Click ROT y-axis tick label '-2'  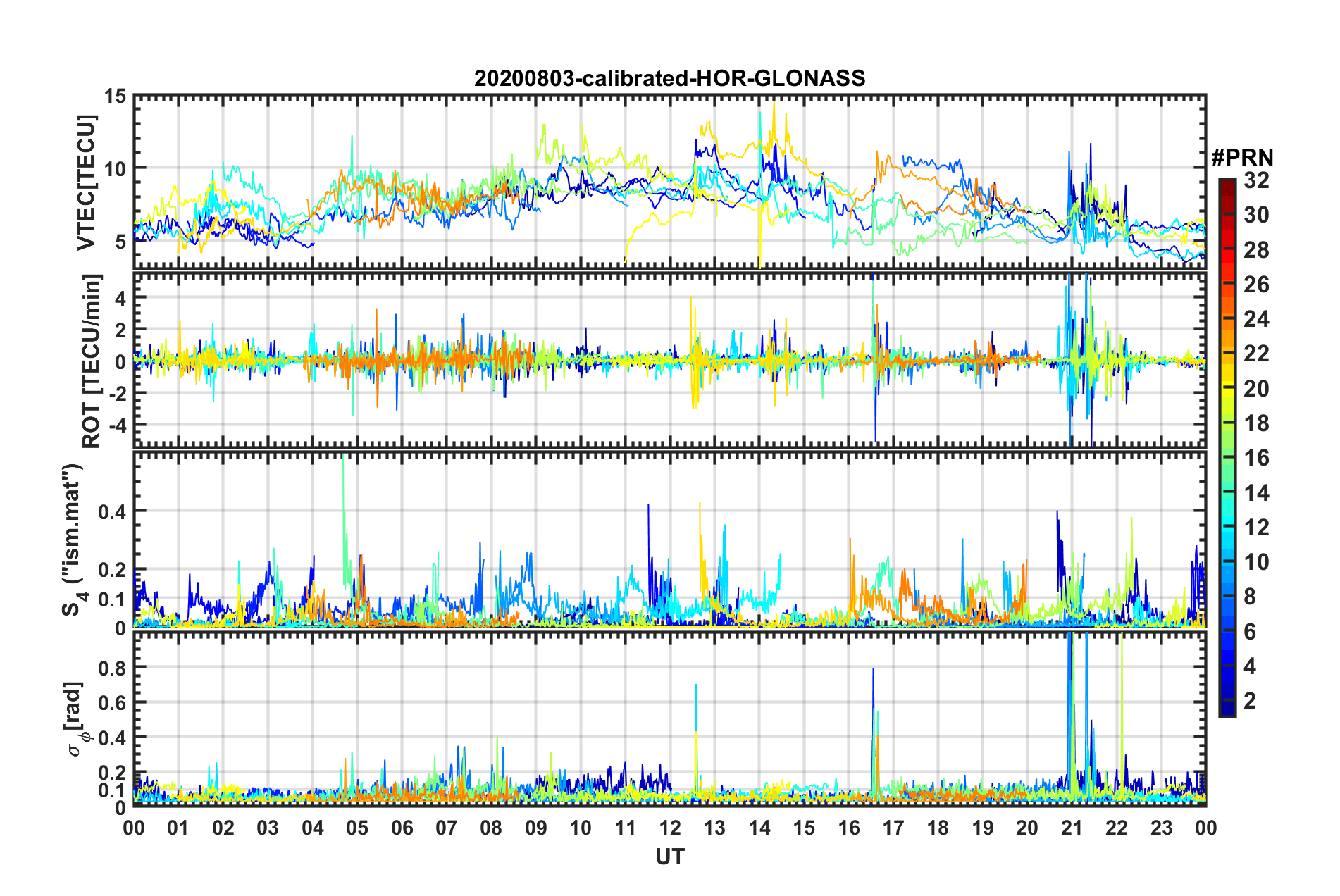pyautogui.click(x=116, y=394)
